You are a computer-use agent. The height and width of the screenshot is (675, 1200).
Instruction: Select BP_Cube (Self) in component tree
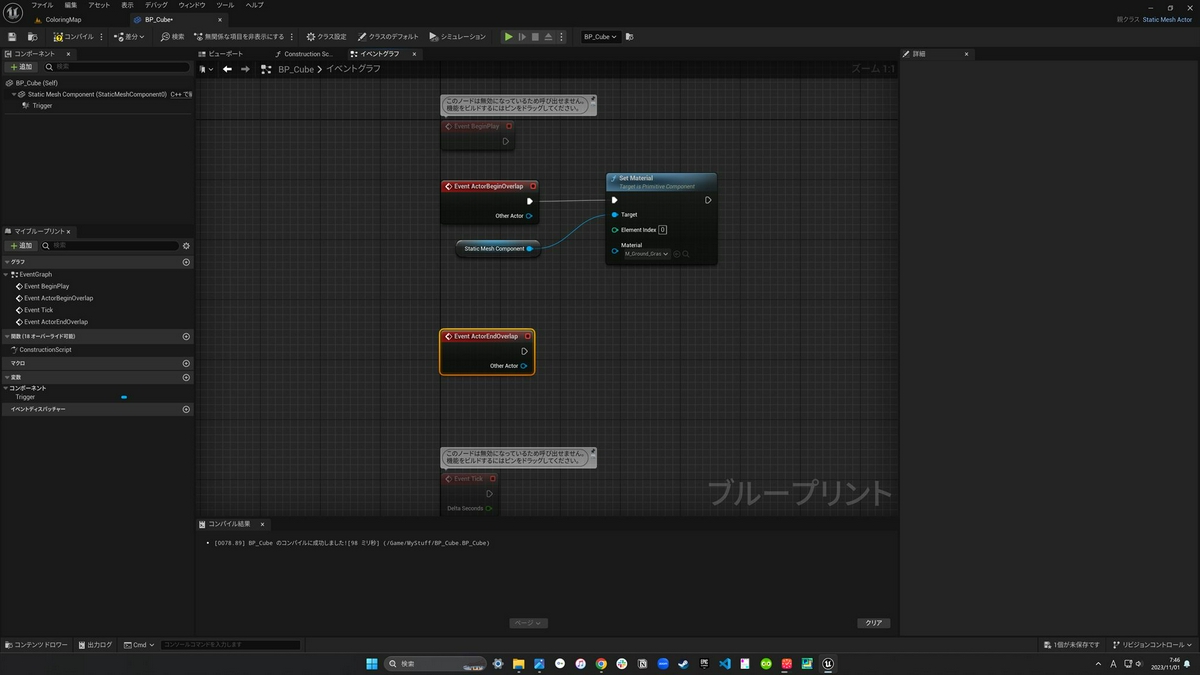pos(37,83)
